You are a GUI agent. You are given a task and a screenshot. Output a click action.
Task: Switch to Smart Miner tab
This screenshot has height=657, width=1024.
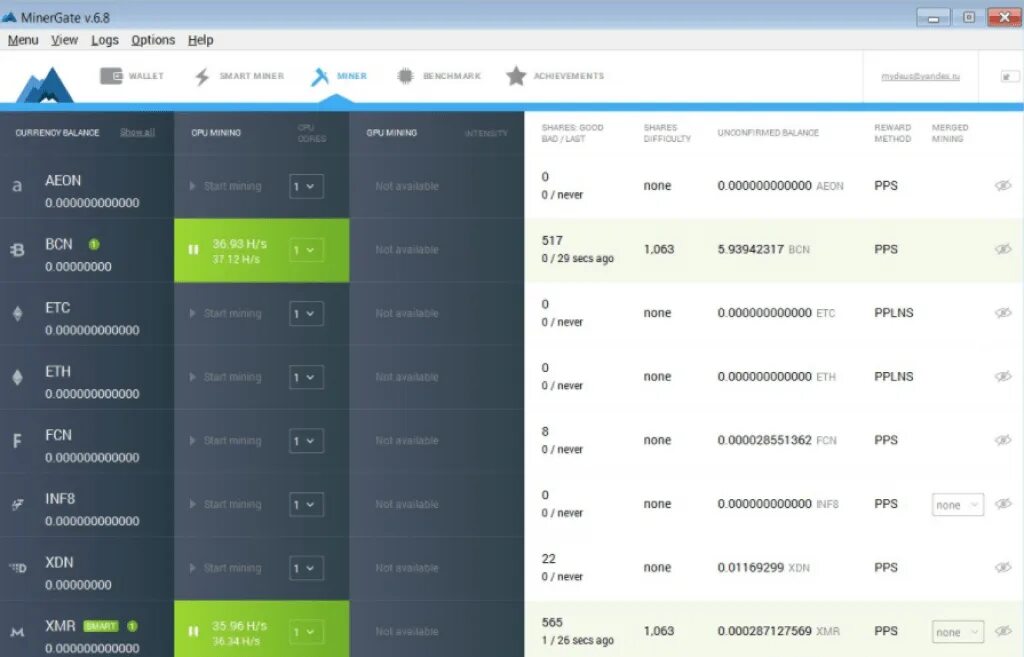[239, 76]
